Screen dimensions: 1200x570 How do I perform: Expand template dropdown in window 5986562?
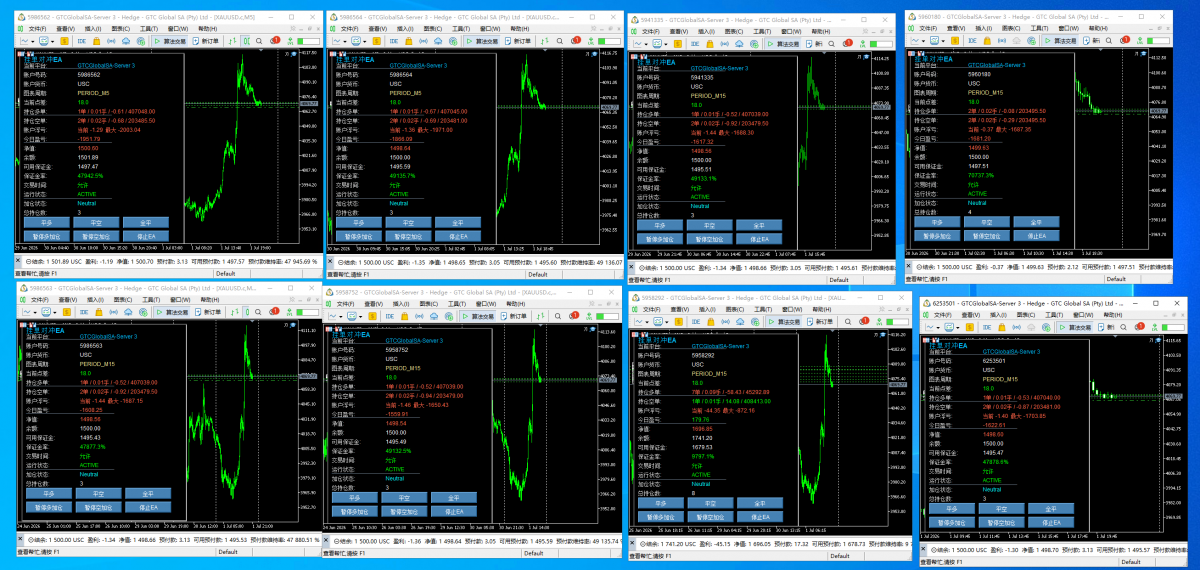click(x=52, y=41)
